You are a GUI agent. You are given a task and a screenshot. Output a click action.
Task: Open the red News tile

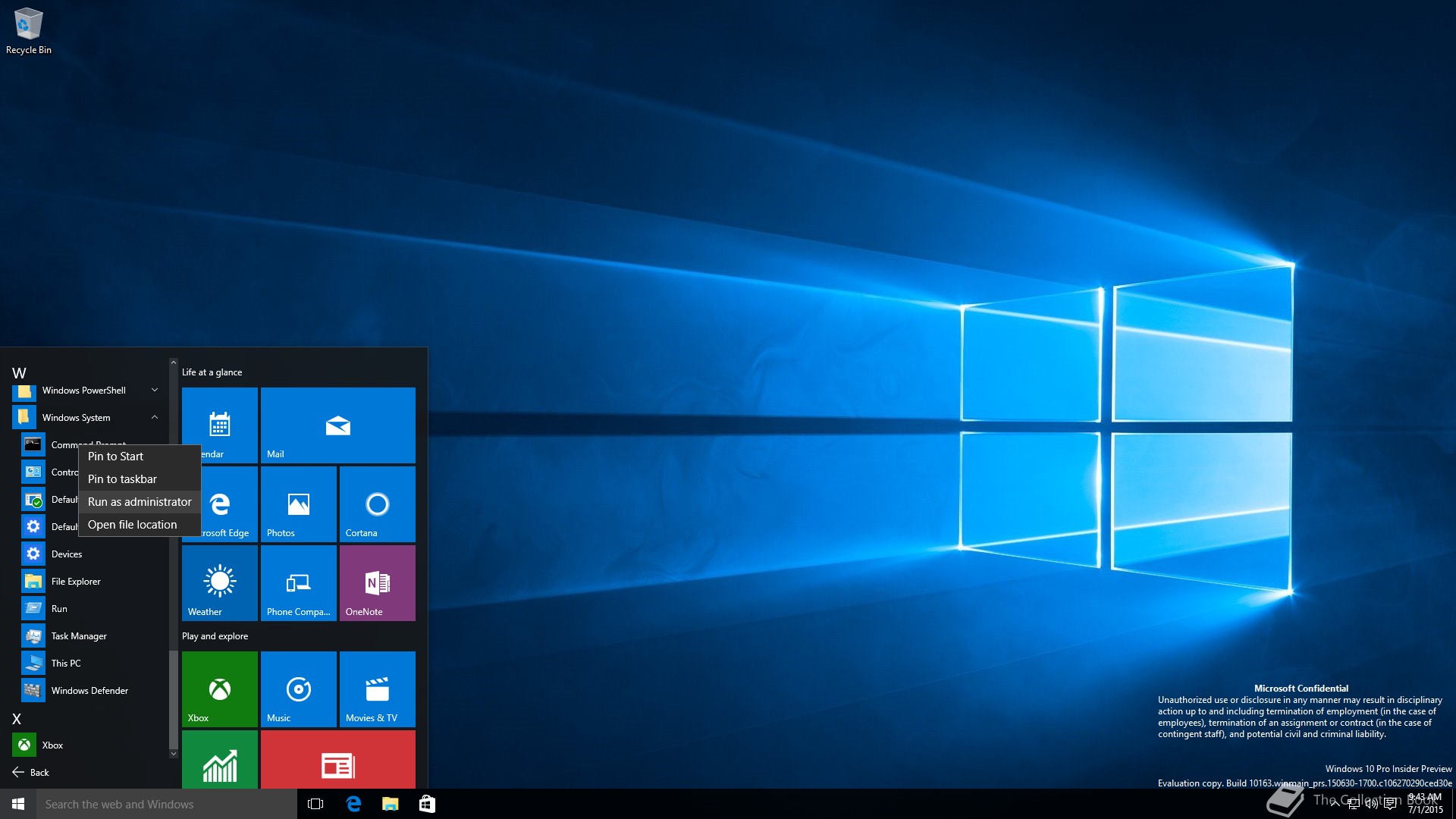338,759
